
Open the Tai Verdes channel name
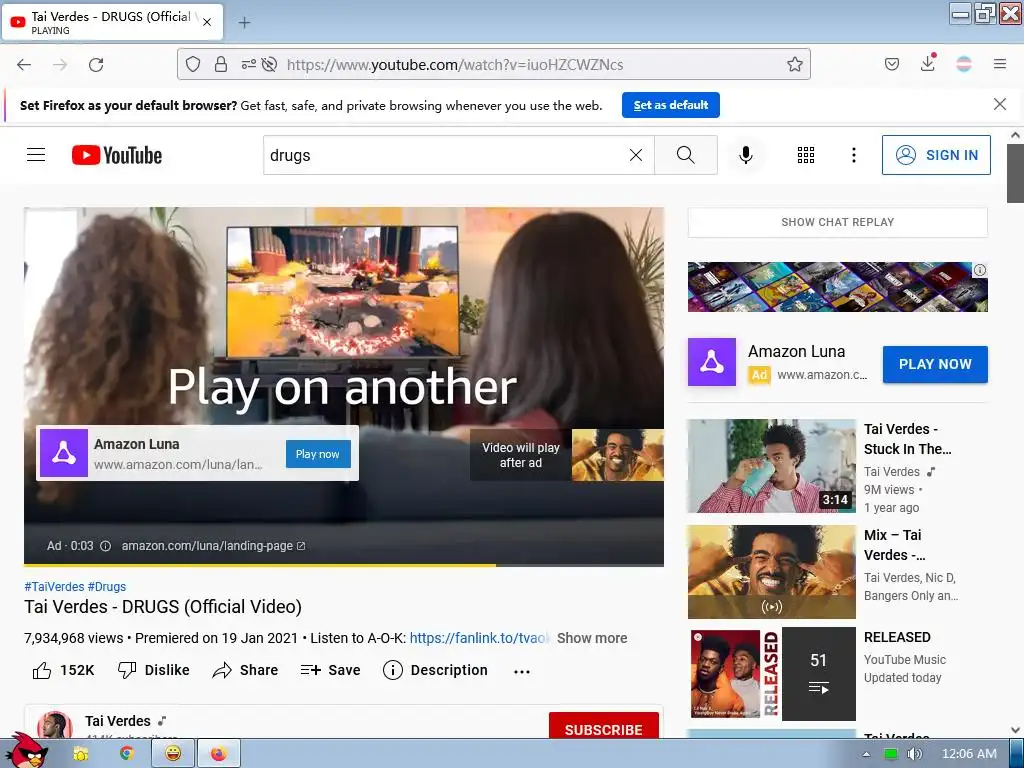[118, 721]
